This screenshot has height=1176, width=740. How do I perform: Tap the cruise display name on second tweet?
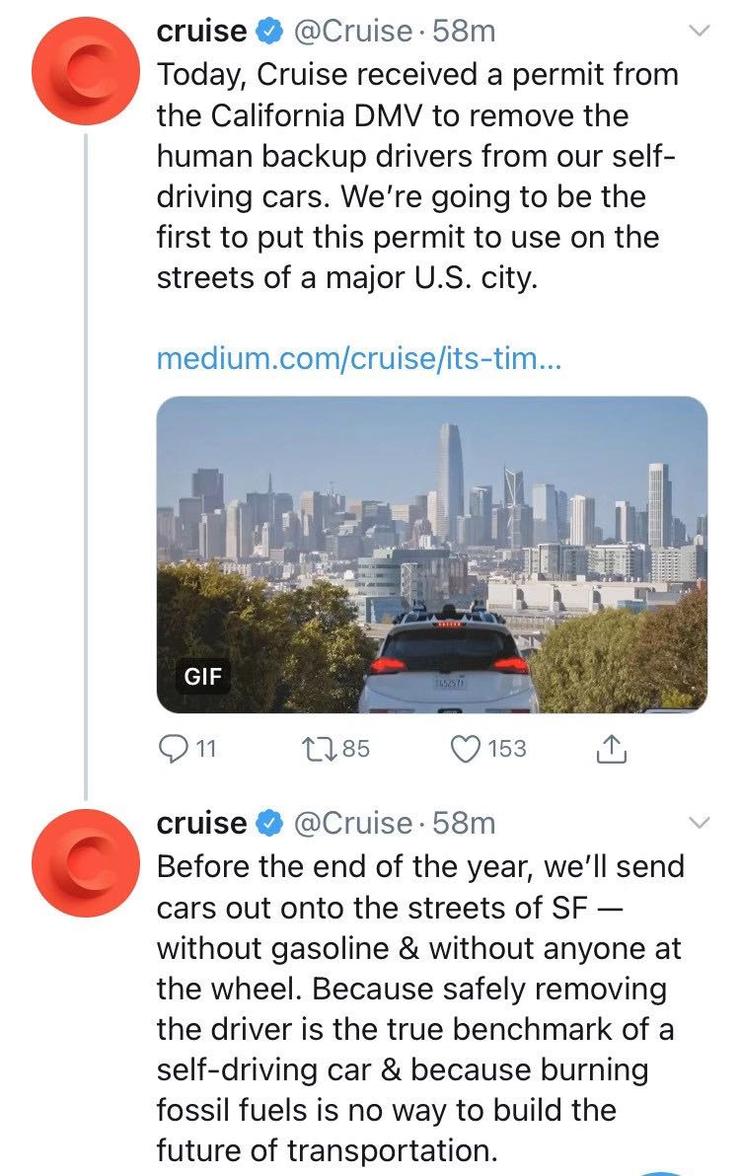pos(201,823)
